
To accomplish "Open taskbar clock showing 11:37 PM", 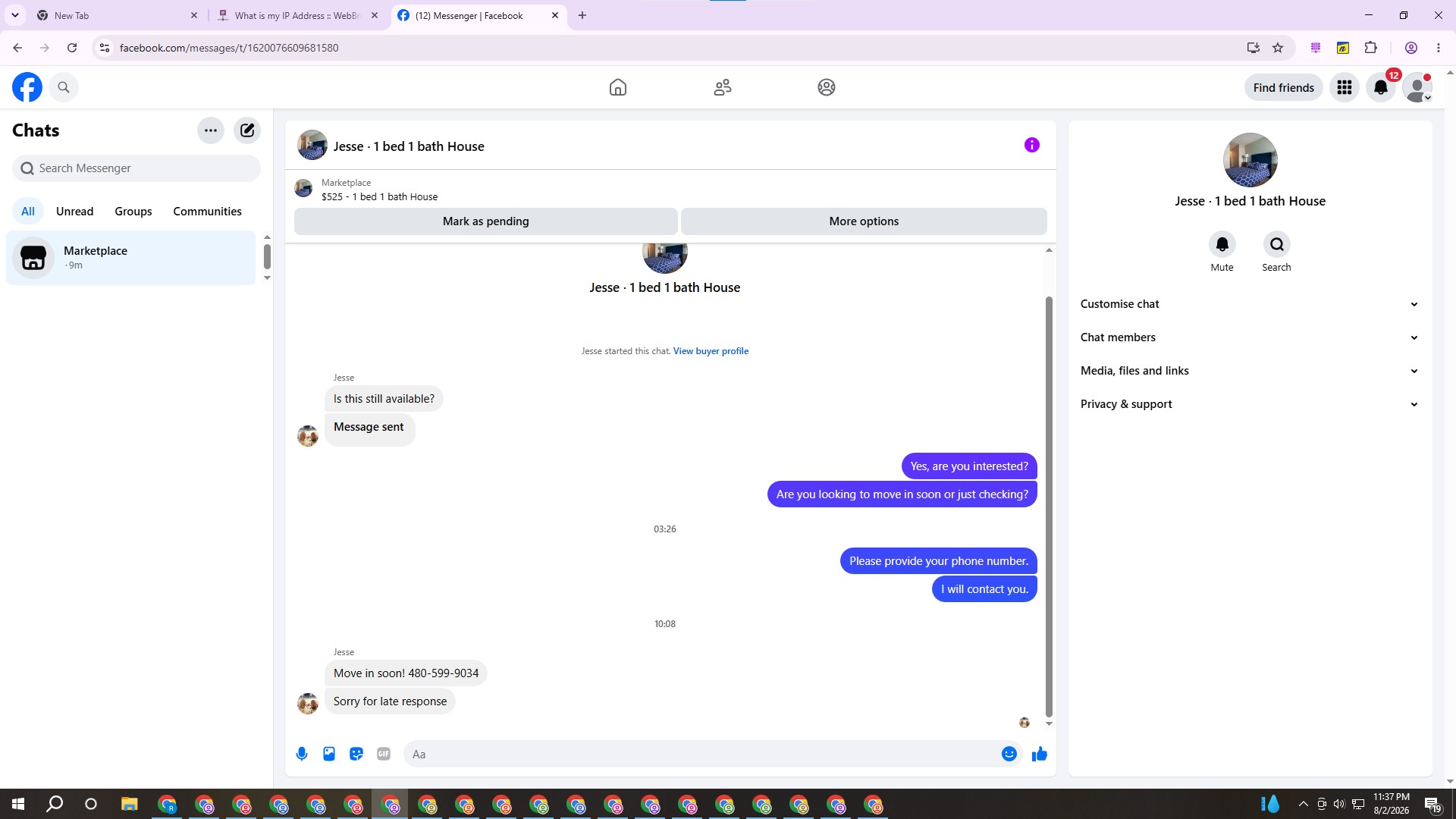I will [1392, 804].
